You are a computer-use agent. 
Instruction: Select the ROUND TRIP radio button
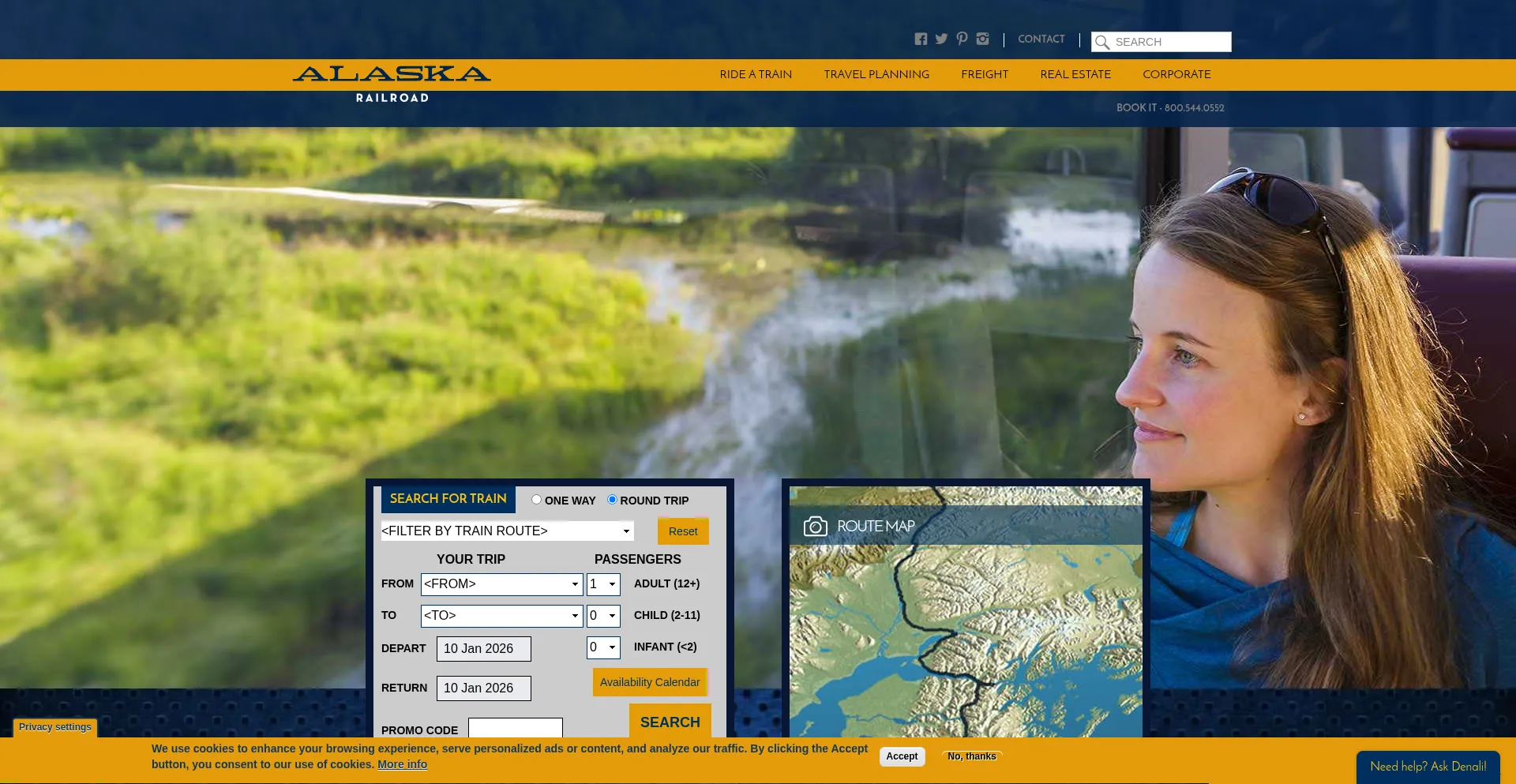coord(612,499)
